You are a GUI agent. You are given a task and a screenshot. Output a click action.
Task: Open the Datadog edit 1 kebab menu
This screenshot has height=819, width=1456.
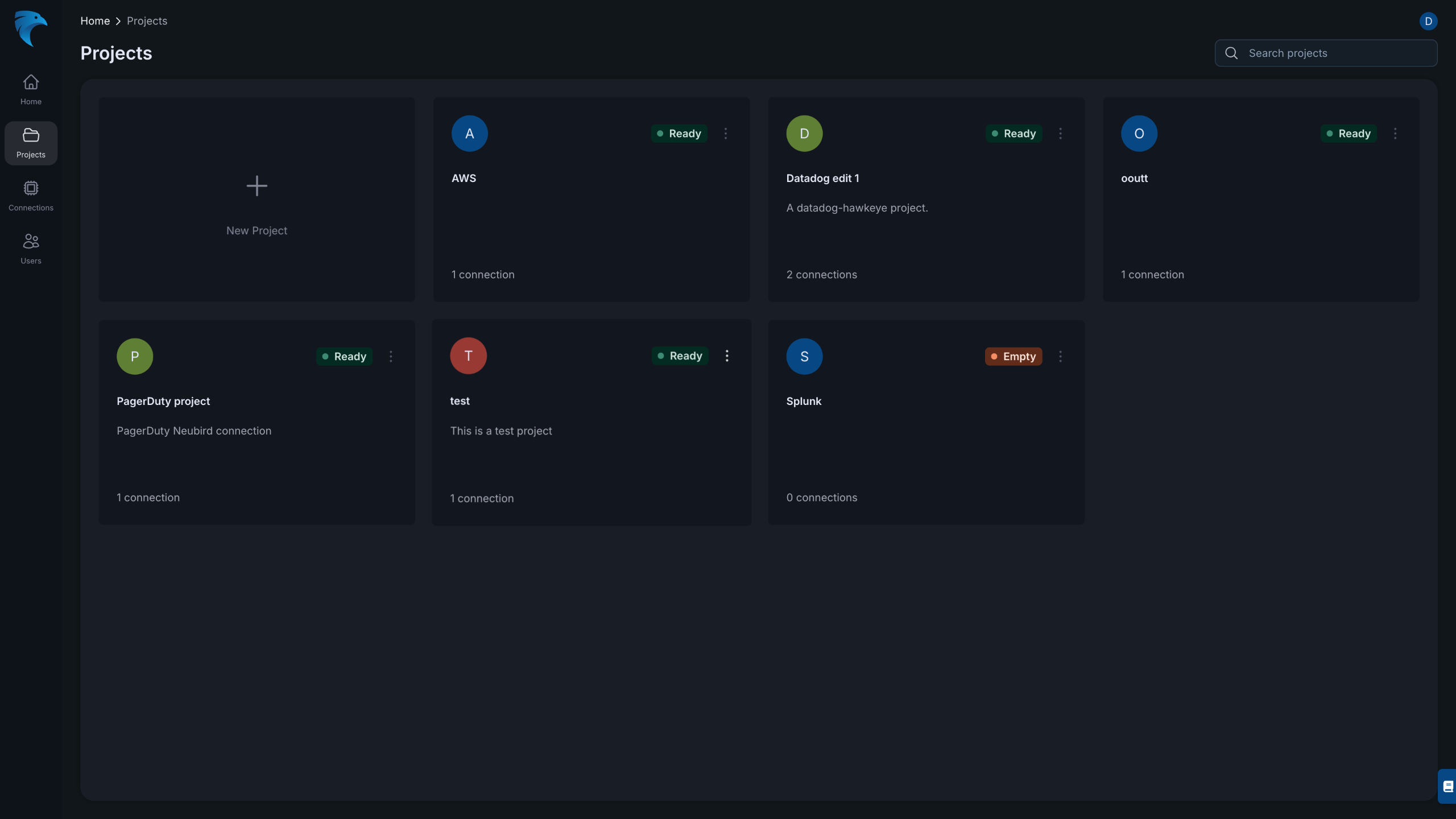(x=1060, y=134)
